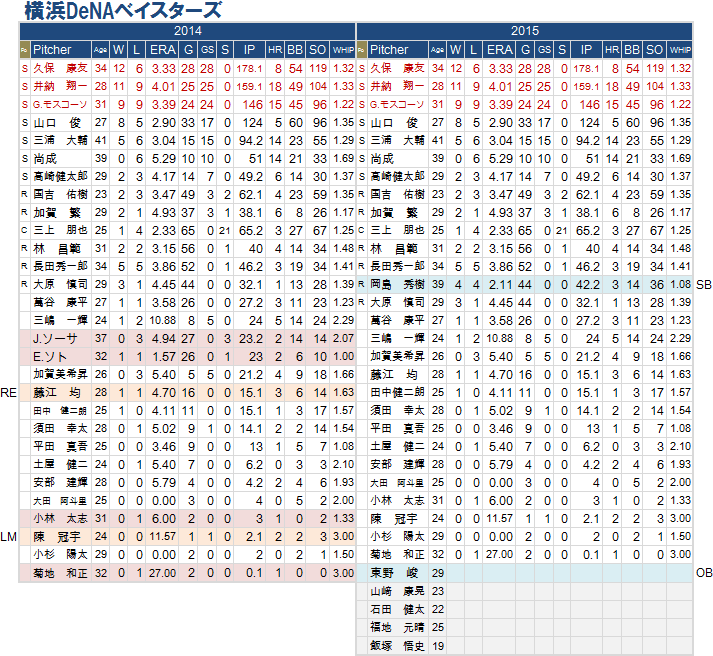
Task: Click the RE label beside 藤江 均 row
Action: (x=8, y=393)
